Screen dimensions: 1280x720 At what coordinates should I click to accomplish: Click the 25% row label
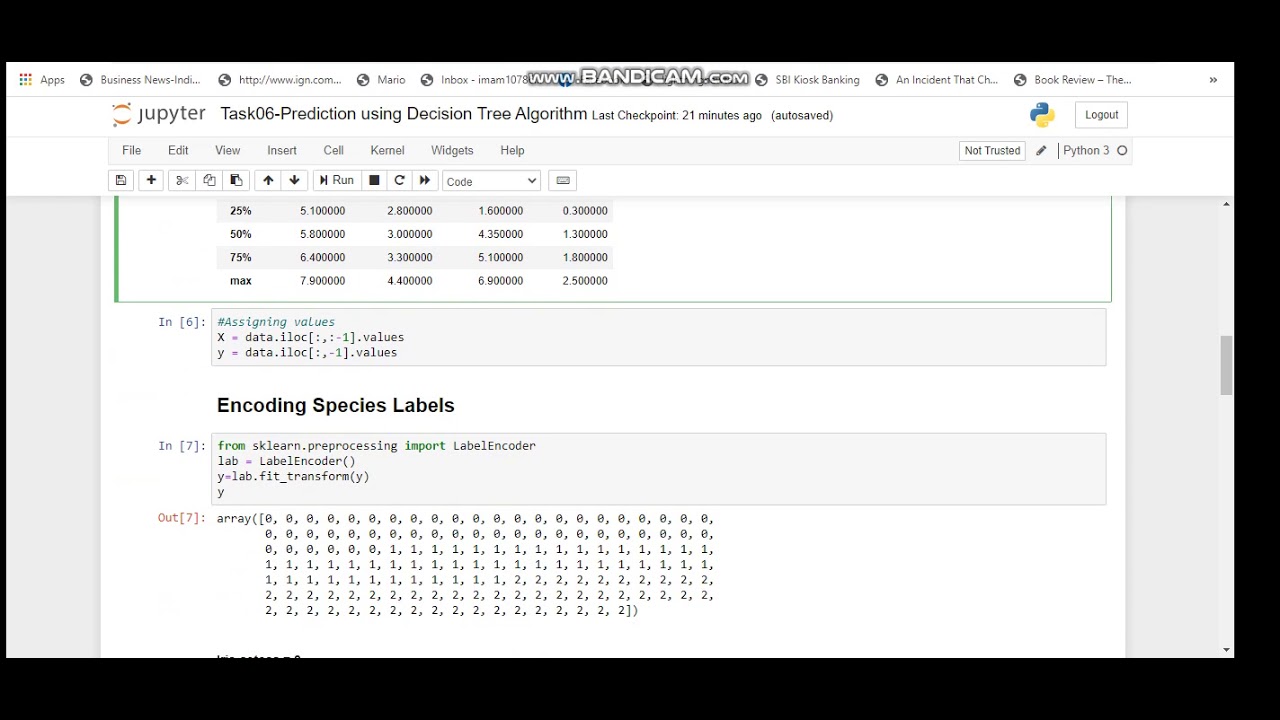click(241, 211)
